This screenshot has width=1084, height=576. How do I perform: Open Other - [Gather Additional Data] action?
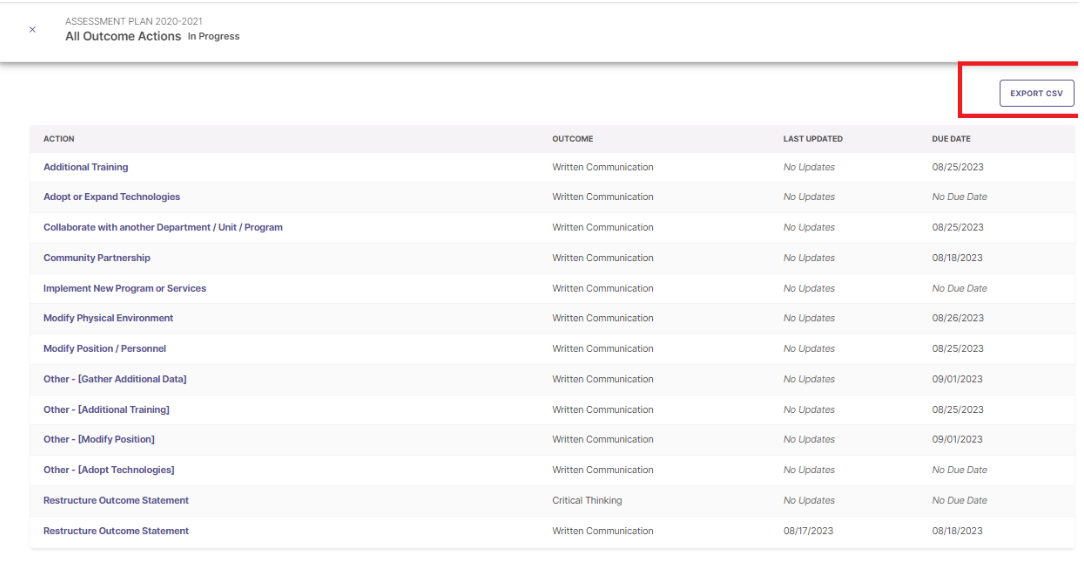[x=115, y=379]
